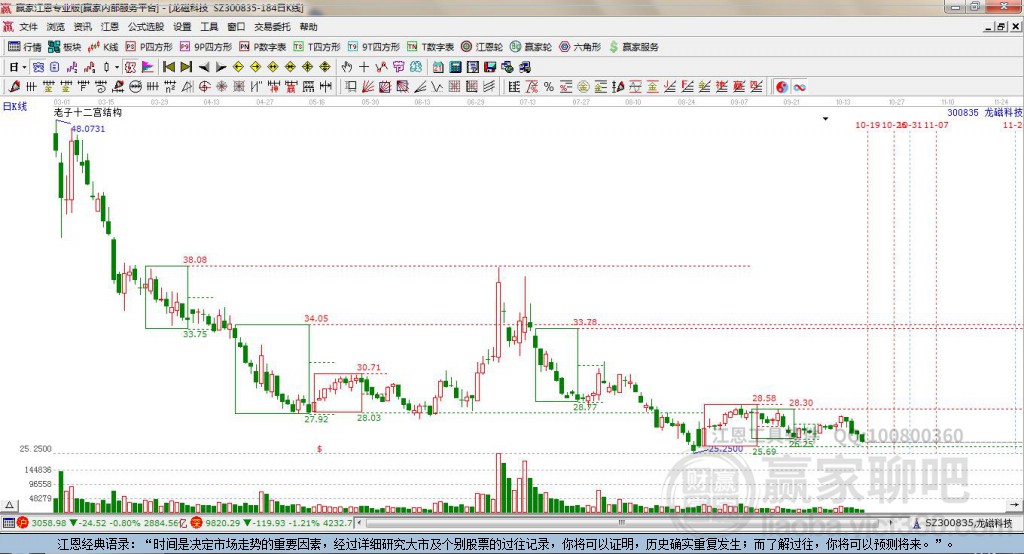Open the 江恩轮 Gann wheel tool
The width and height of the screenshot is (1024, 554).
(x=482, y=47)
